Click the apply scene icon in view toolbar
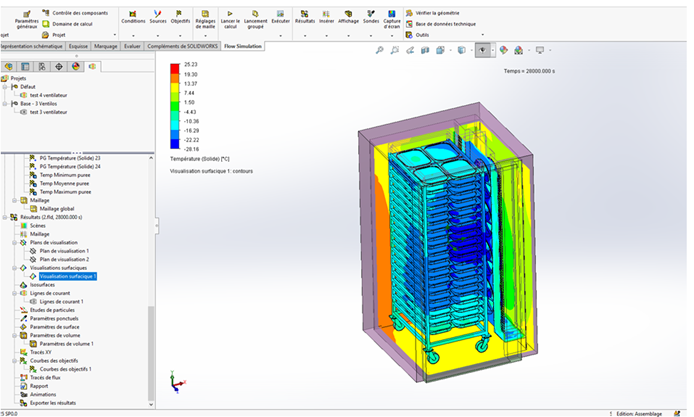This screenshot has height=417, width=694. pos(518,50)
